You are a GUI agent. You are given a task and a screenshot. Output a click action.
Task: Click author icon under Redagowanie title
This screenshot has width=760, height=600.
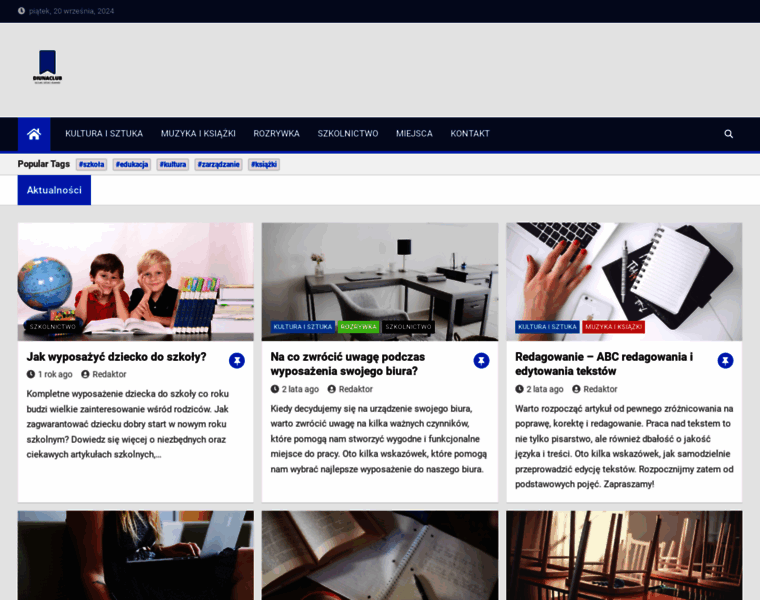[x=576, y=389]
